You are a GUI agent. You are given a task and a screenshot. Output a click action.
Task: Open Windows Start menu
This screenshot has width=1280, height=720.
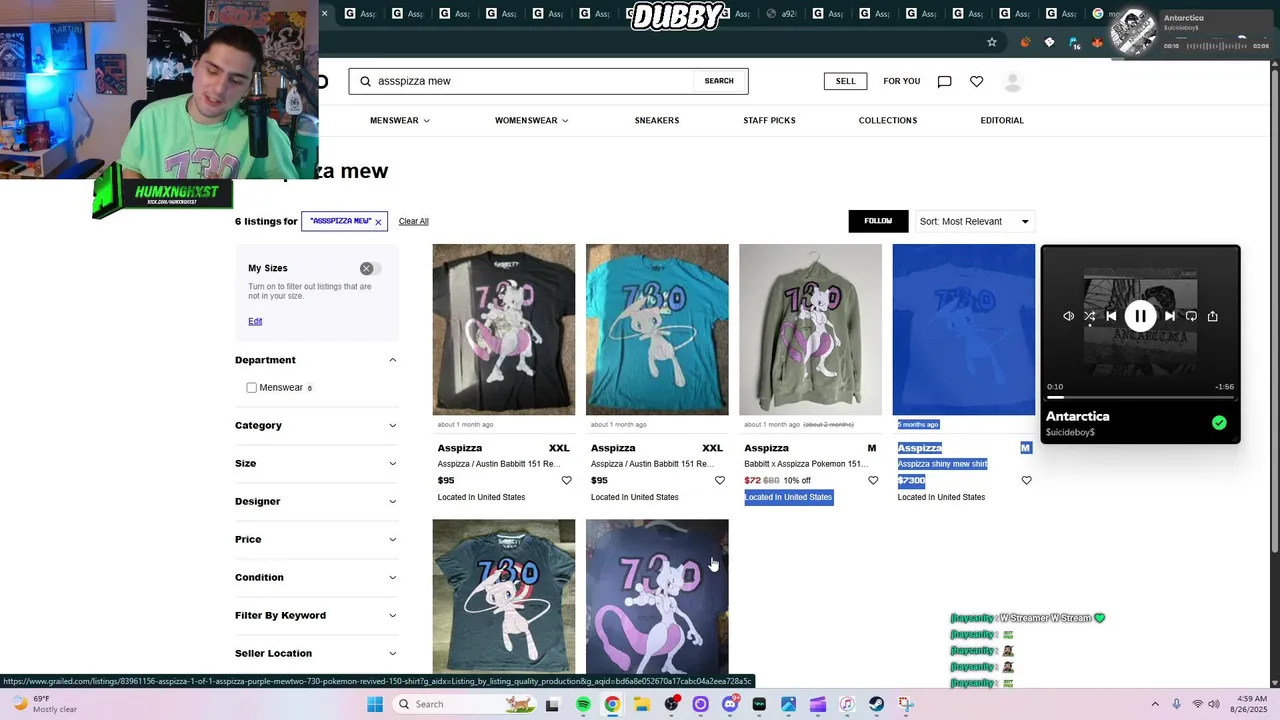coord(375,704)
